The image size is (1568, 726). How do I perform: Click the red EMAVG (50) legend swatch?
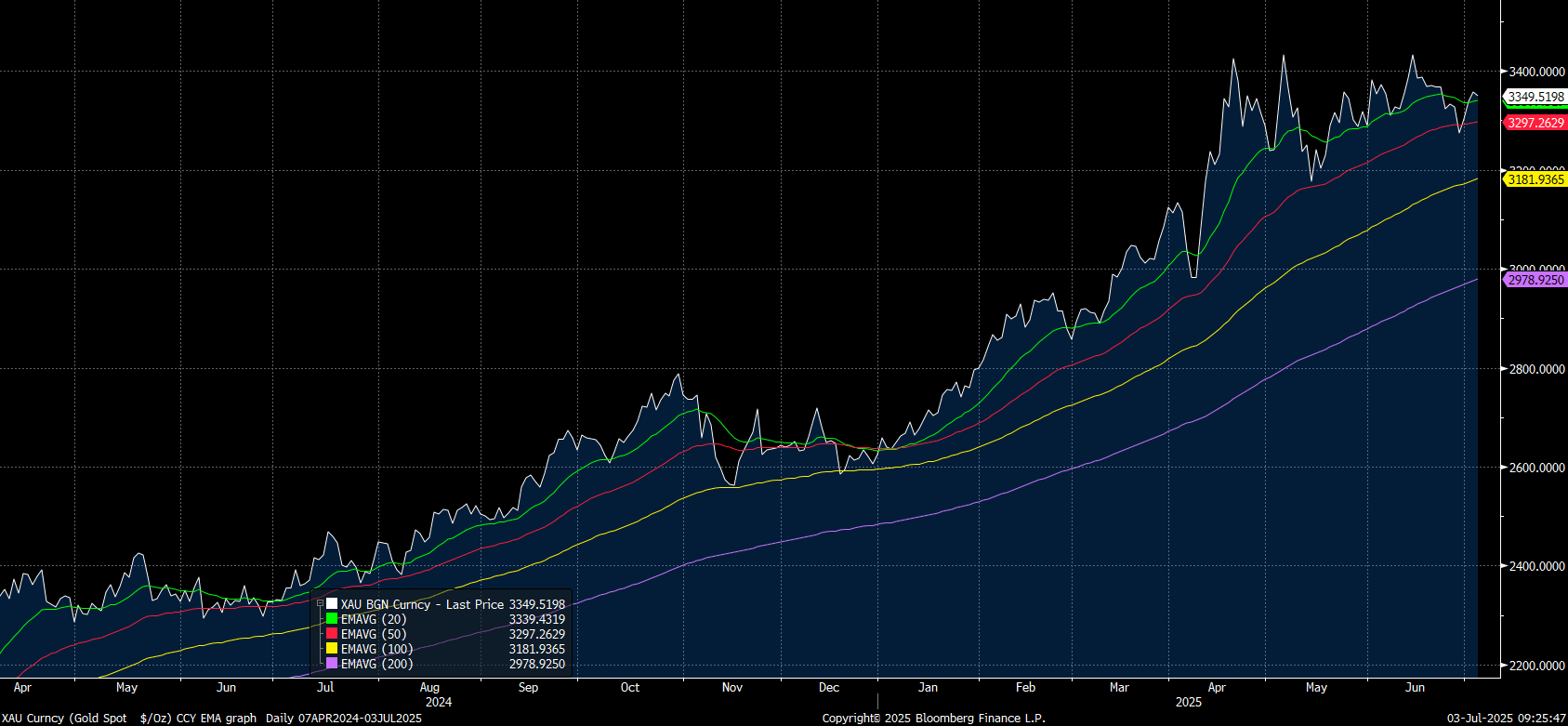[332, 634]
